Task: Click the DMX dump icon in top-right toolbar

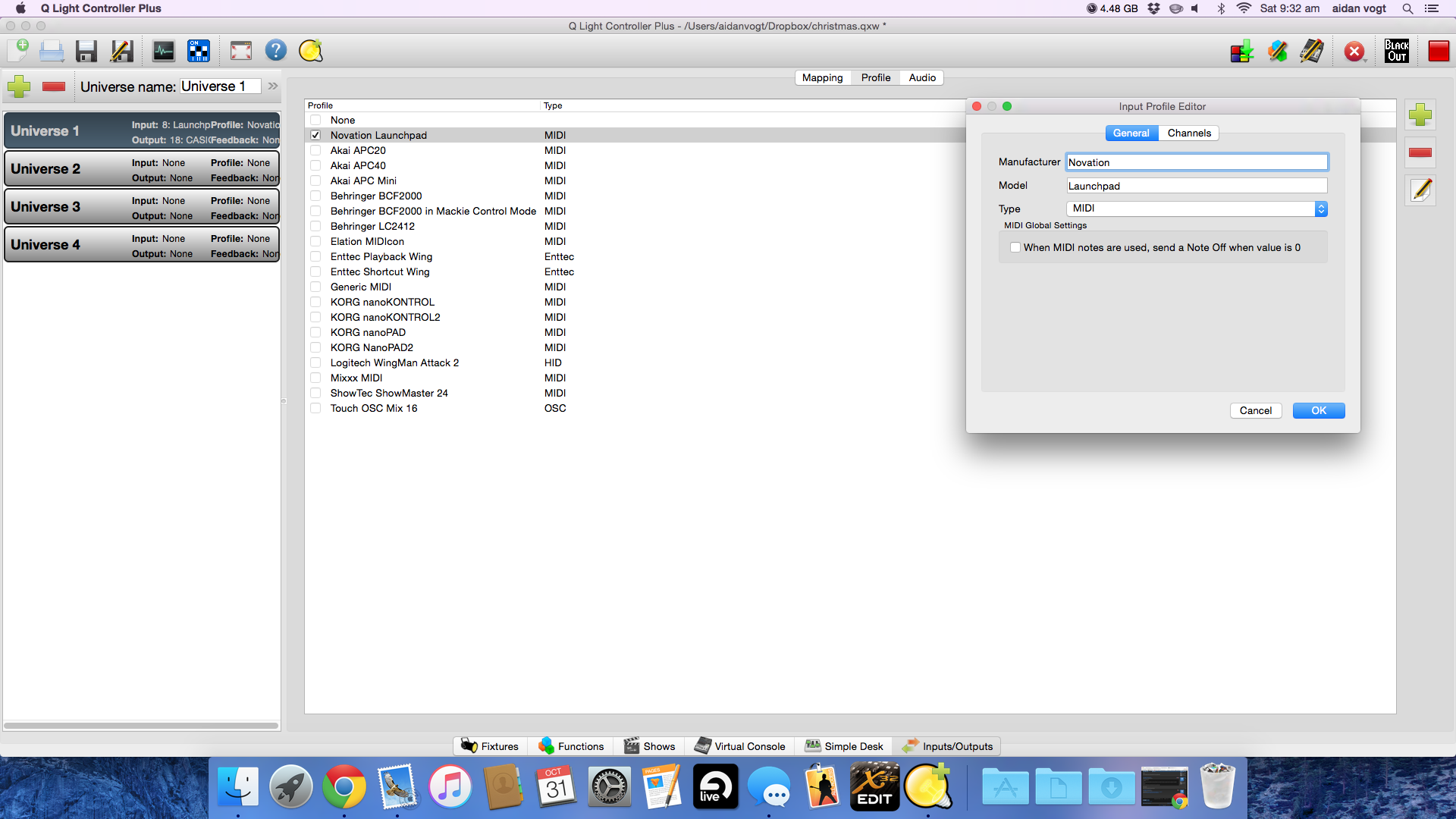Action: [1242, 52]
